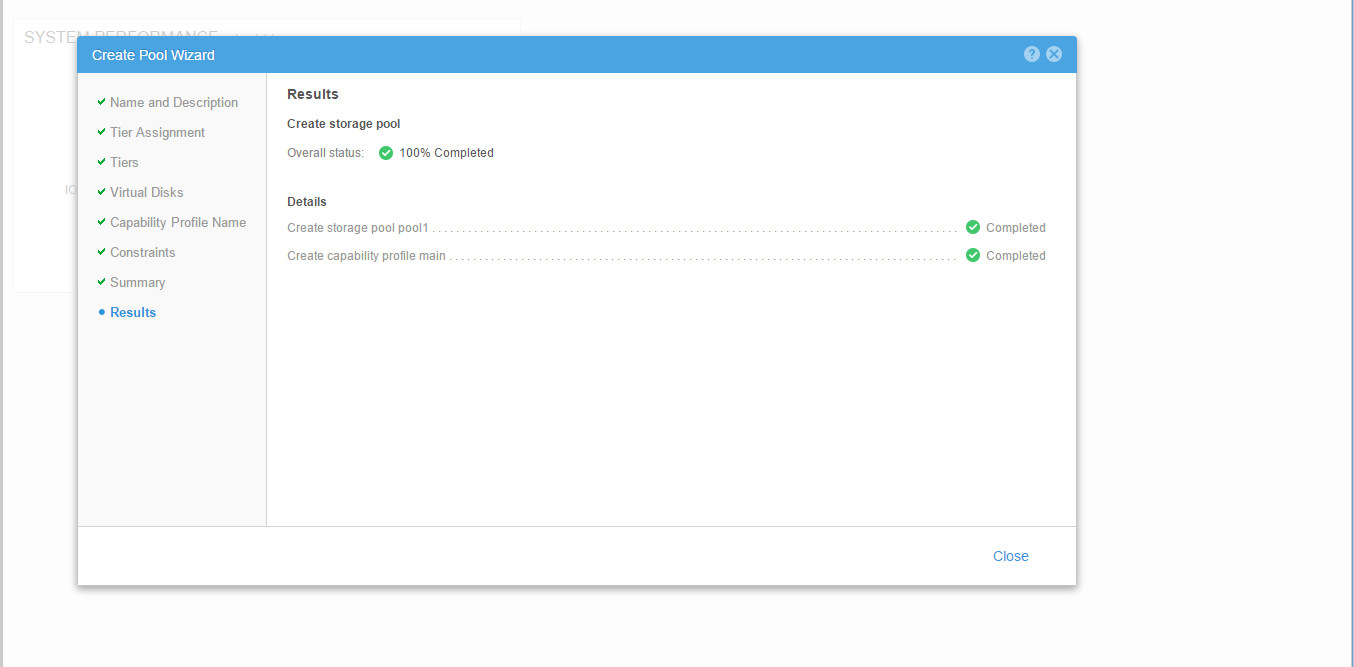Viewport: 1354px width, 667px height.
Task: Click the check mark beside Tiers
Action: pyautogui.click(x=102, y=162)
